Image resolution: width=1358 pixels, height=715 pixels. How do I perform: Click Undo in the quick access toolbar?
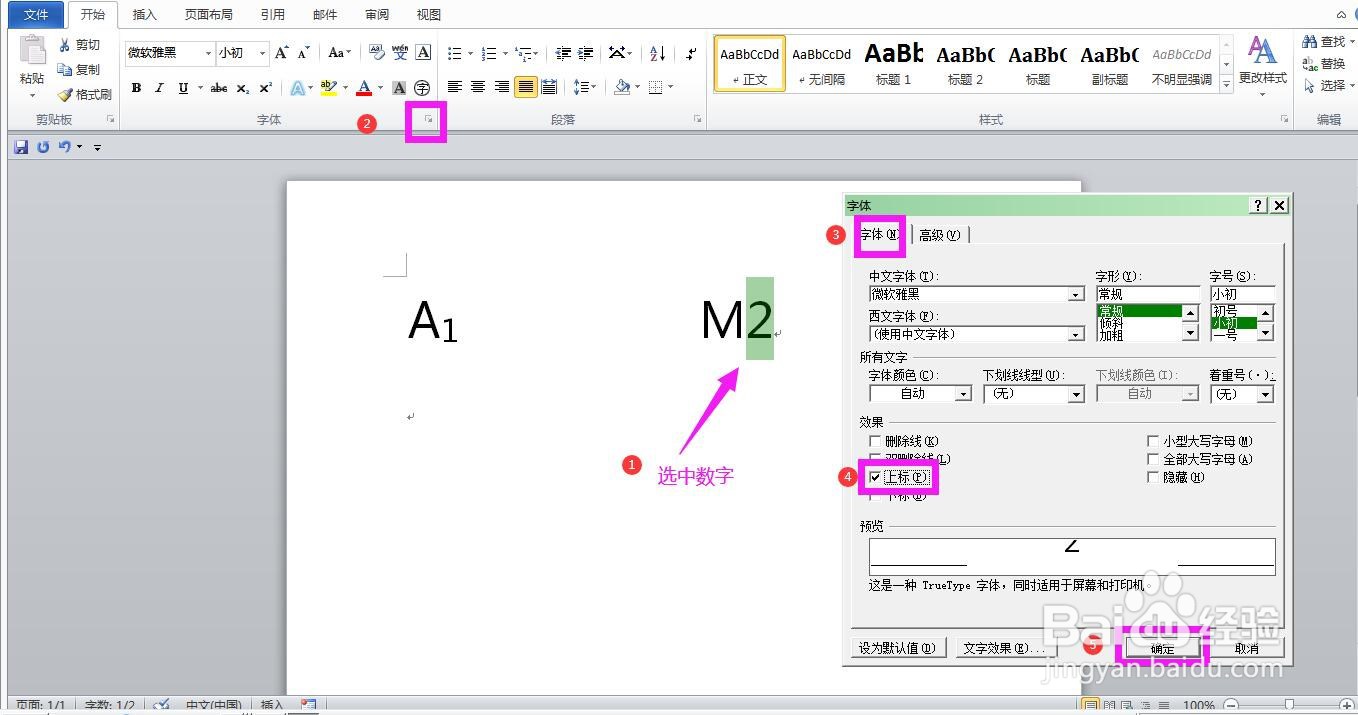click(64, 147)
